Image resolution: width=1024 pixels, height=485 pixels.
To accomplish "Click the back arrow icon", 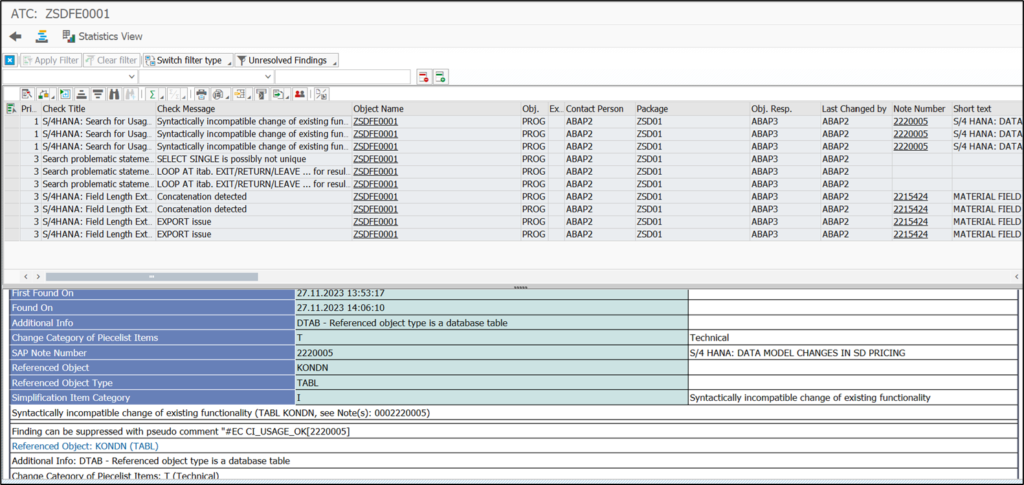I will (15, 36).
